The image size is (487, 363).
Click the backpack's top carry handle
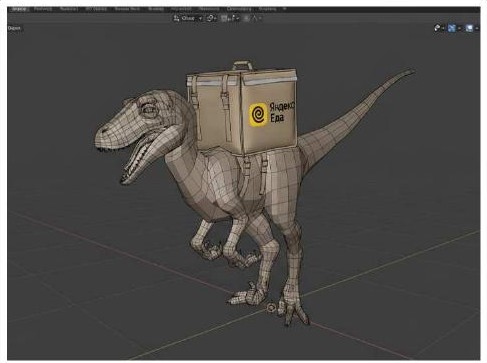tap(243, 65)
